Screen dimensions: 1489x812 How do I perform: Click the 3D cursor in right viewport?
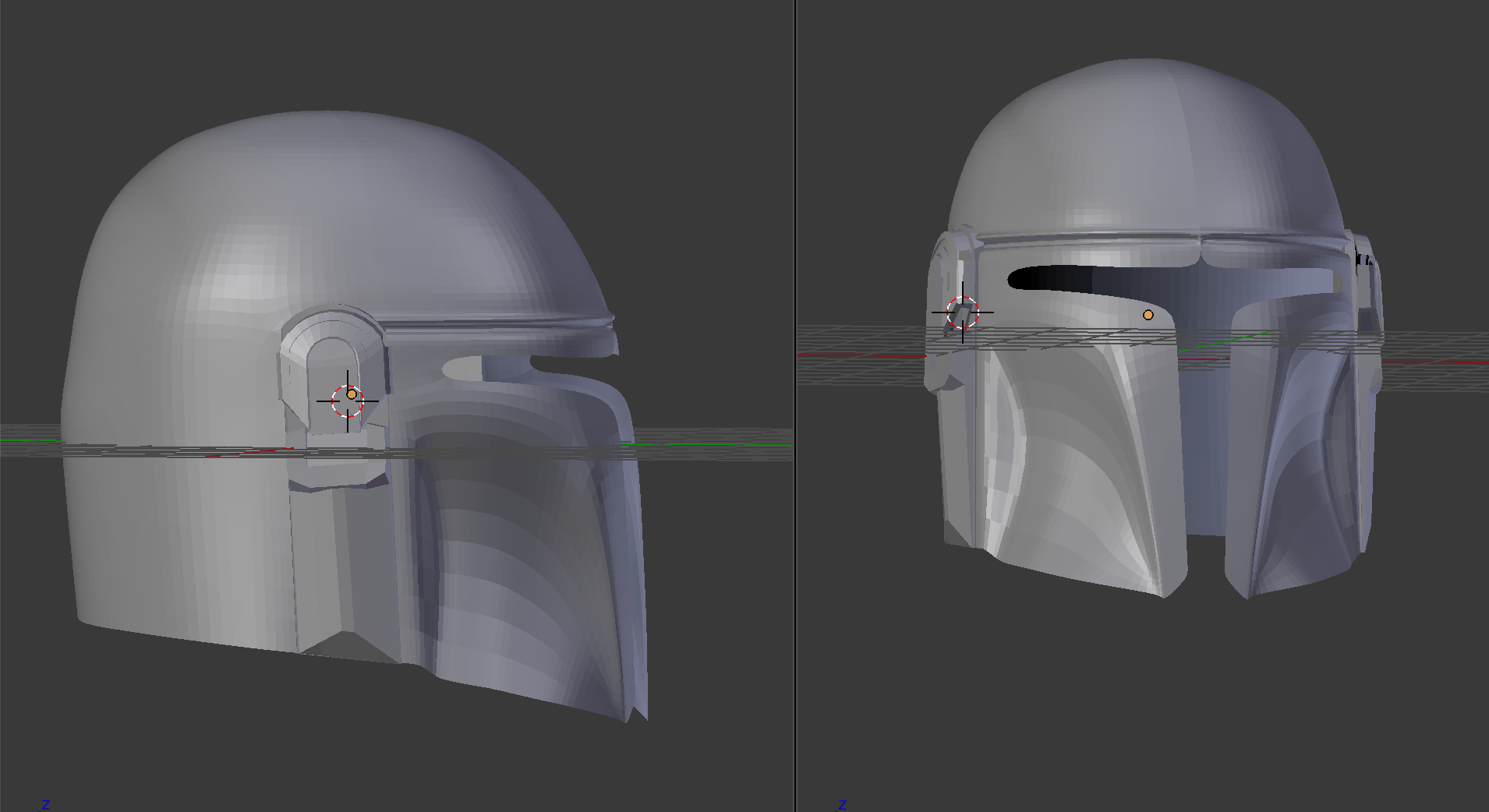(963, 312)
